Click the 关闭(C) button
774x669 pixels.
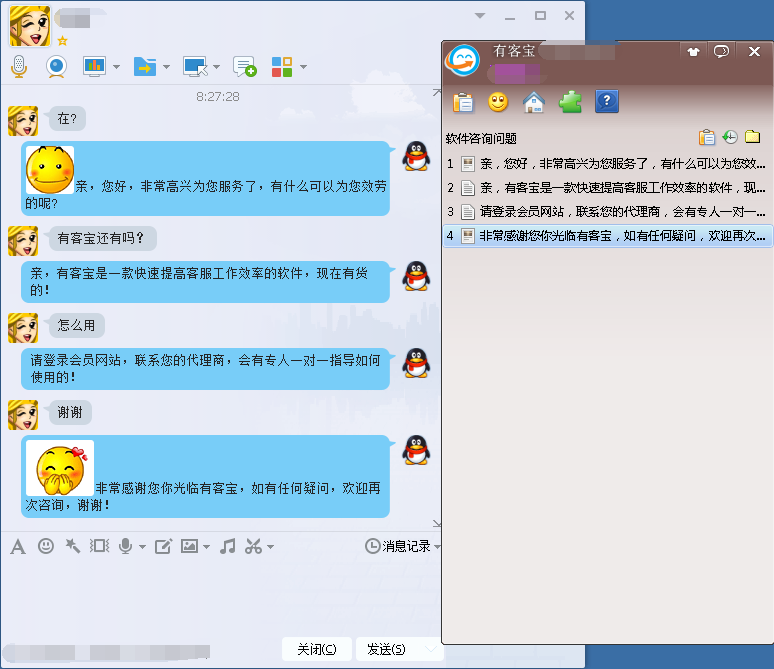pyautogui.click(x=317, y=649)
